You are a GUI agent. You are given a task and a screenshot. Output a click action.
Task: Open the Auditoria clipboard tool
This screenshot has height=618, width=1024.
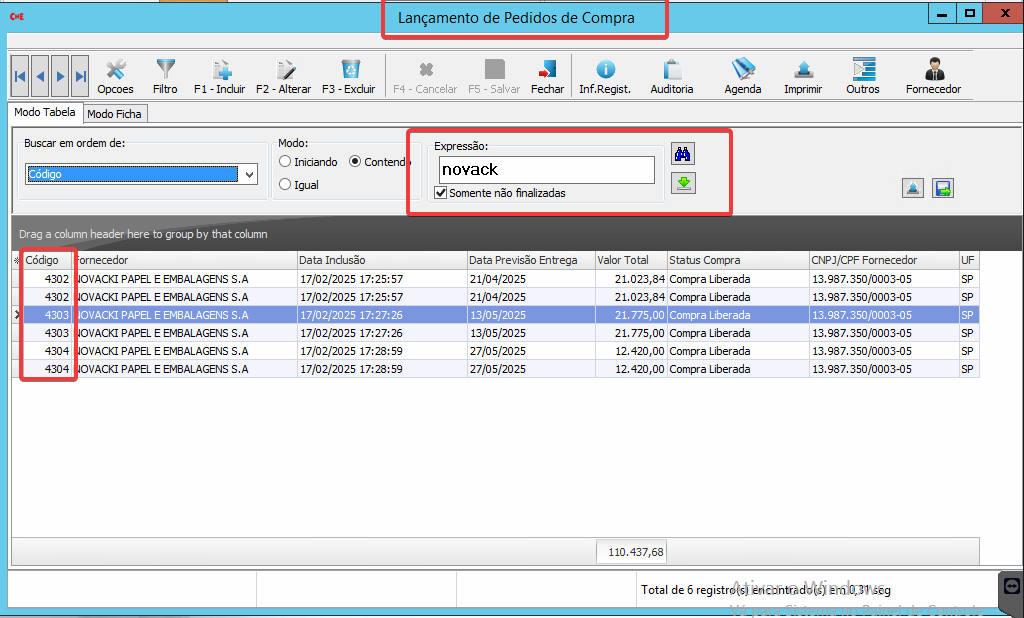pyautogui.click(x=672, y=71)
